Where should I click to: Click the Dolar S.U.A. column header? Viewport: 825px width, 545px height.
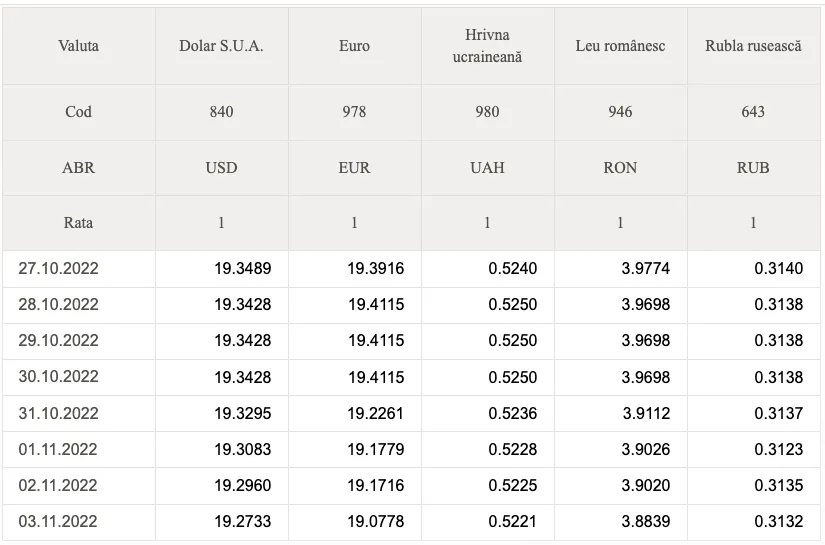pos(222,46)
